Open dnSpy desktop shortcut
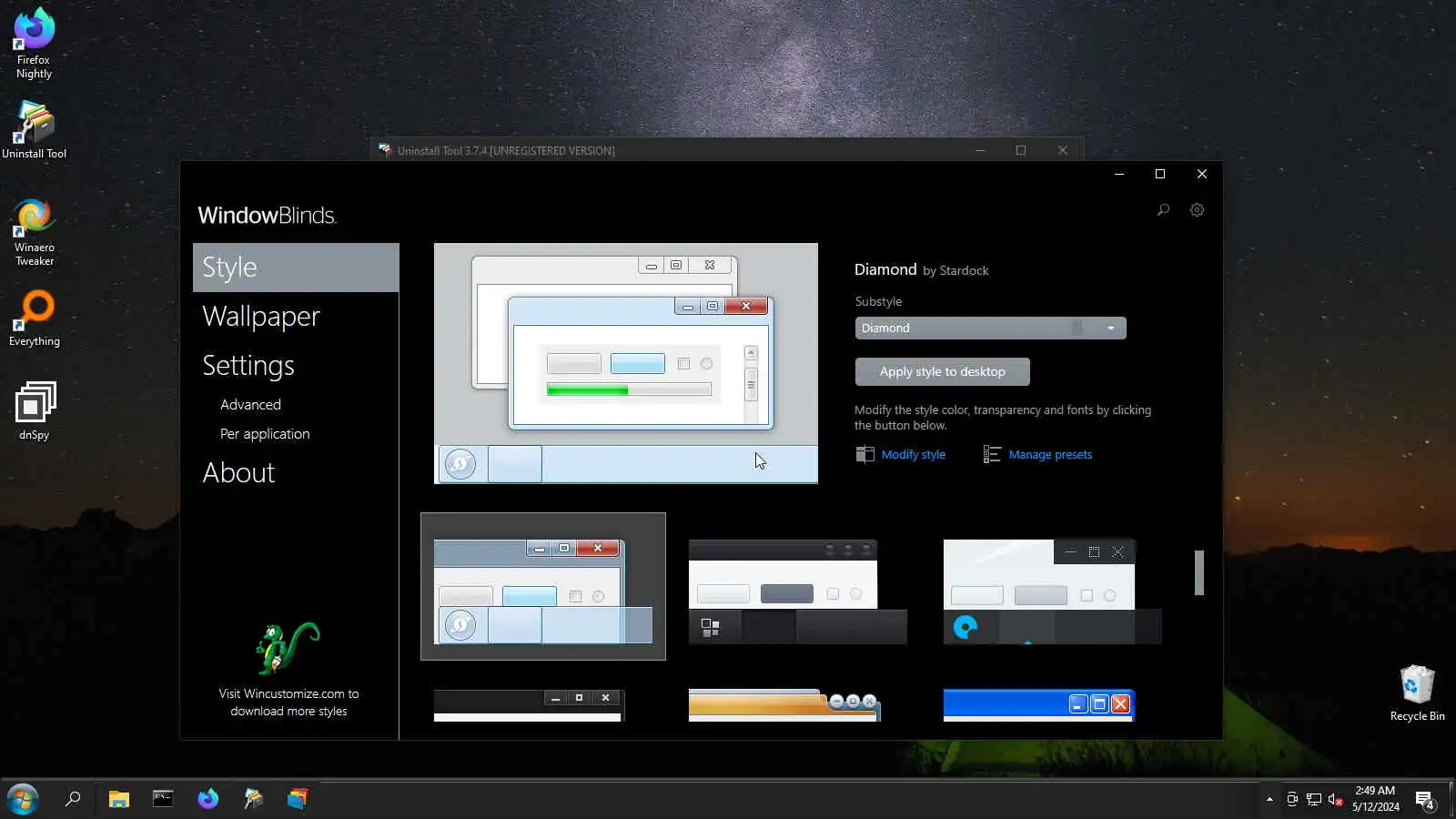The width and height of the screenshot is (1456, 819). coord(34,410)
